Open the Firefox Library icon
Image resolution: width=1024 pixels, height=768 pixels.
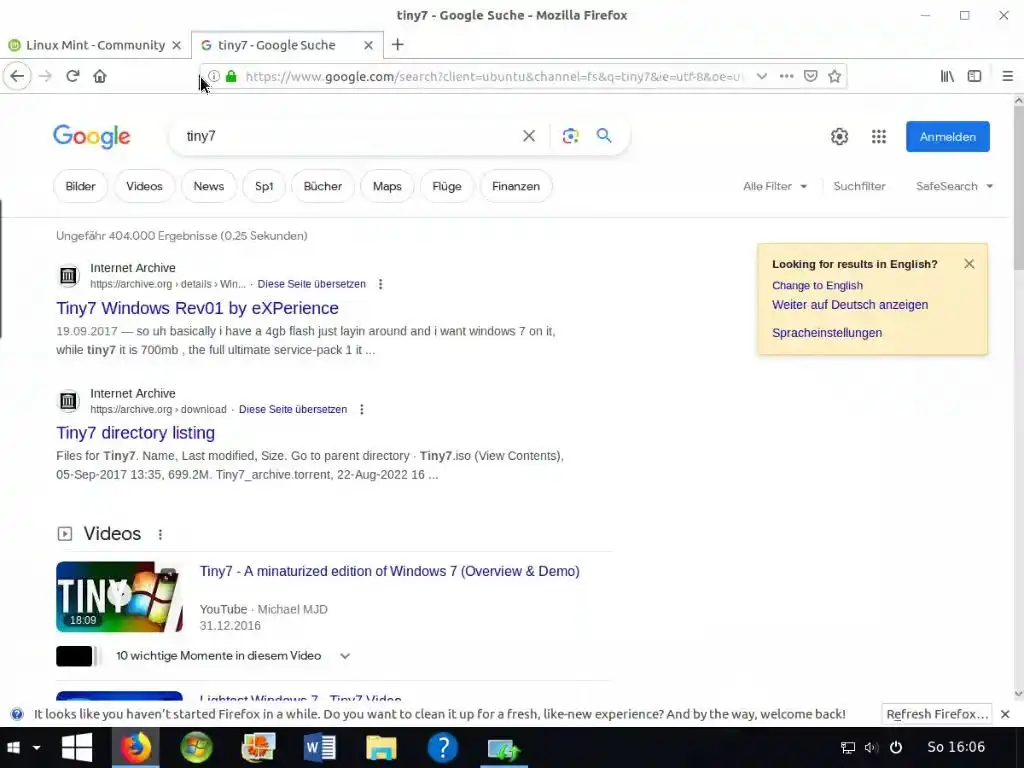click(947, 76)
